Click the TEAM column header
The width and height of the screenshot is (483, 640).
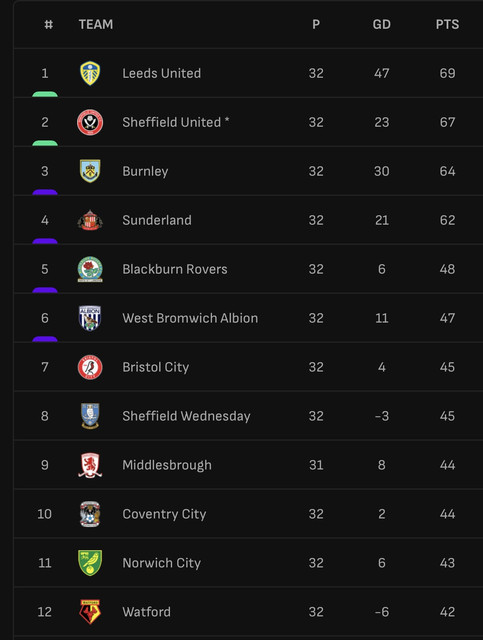click(96, 24)
